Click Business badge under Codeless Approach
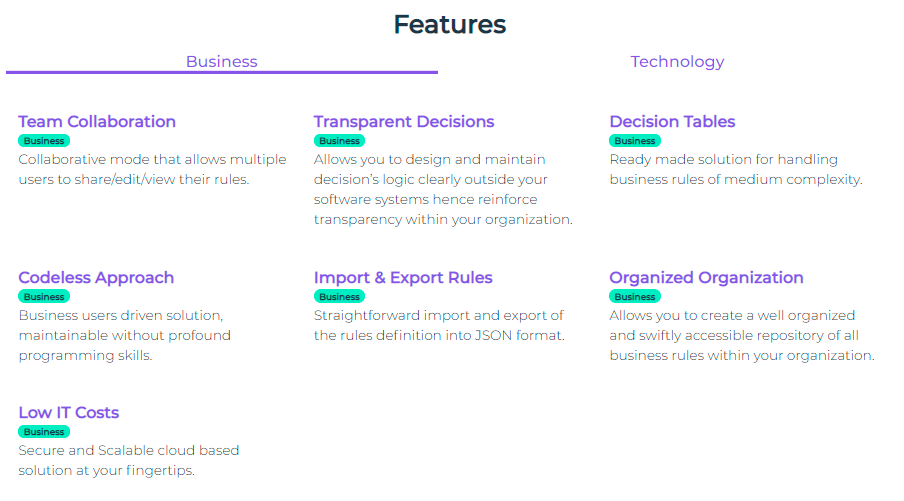 pyautogui.click(x=44, y=297)
